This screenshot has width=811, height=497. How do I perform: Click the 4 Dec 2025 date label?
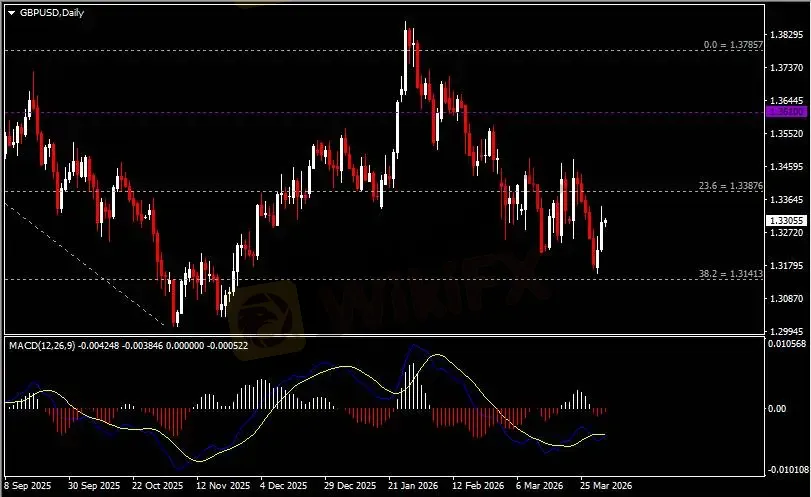(x=283, y=486)
